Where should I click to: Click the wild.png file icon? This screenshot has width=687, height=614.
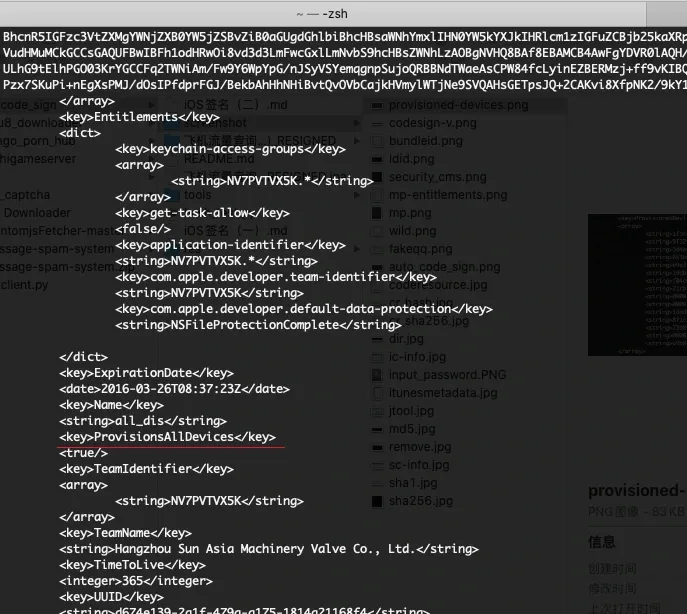[x=377, y=231]
